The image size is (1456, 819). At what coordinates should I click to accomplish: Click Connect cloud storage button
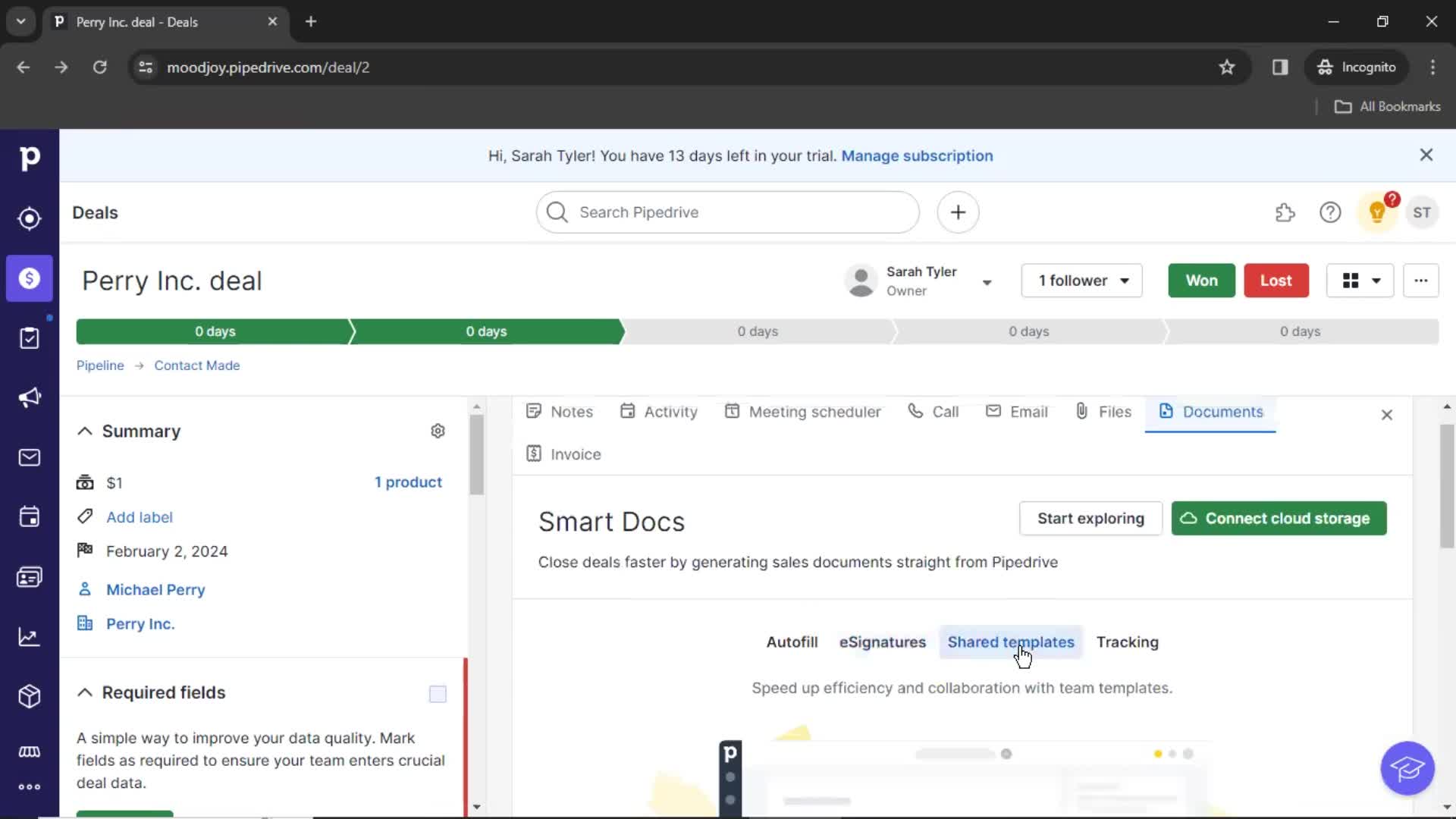click(x=1278, y=518)
